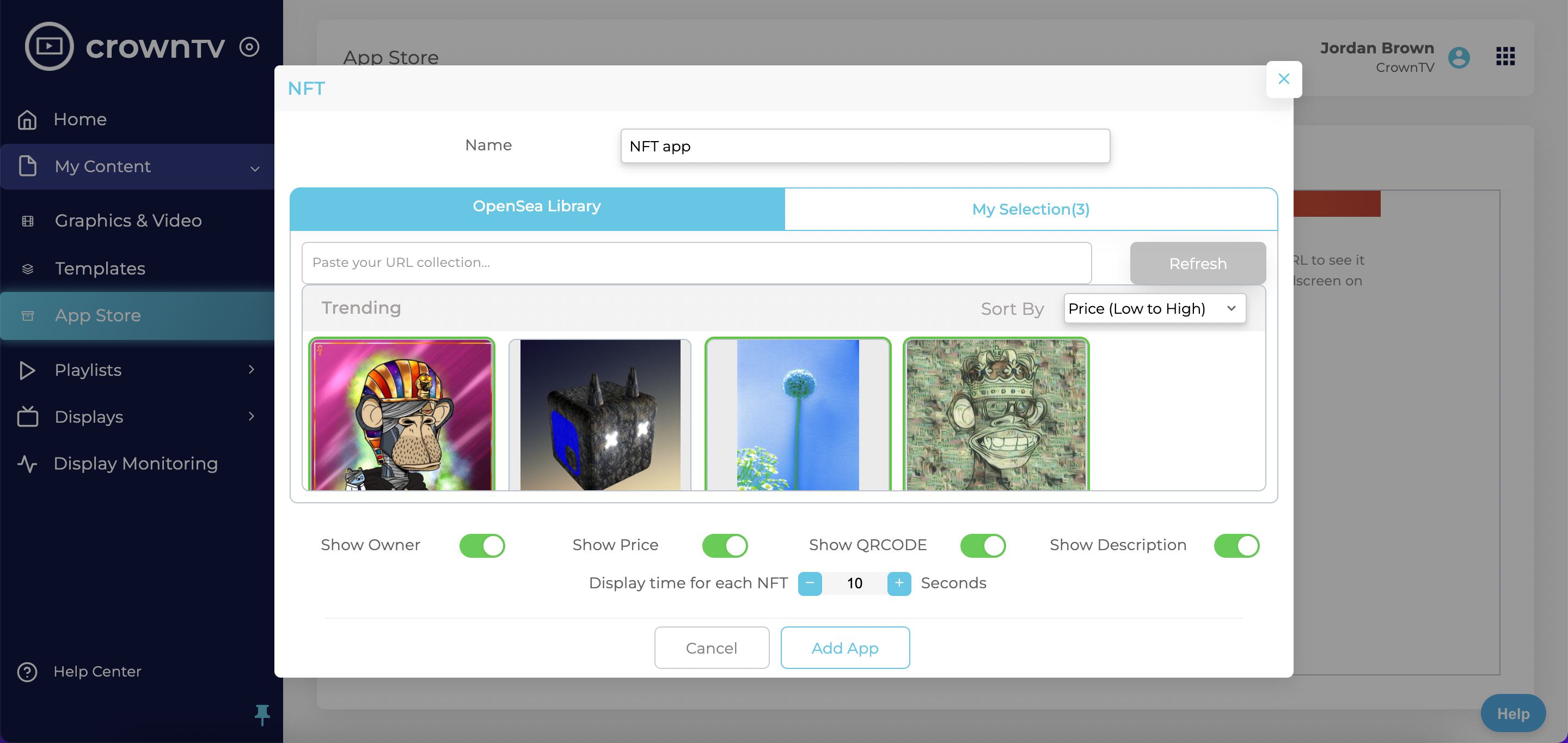The width and height of the screenshot is (1568, 743).
Task: Collapse the My Content chevron
Action: (x=255, y=168)
